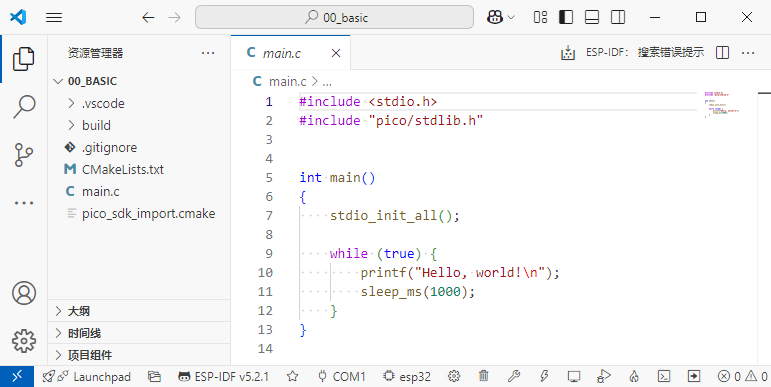Open the hamburger application menu
Image resolution: width=771 pixels, height=387 pixels.
(54, 18)
